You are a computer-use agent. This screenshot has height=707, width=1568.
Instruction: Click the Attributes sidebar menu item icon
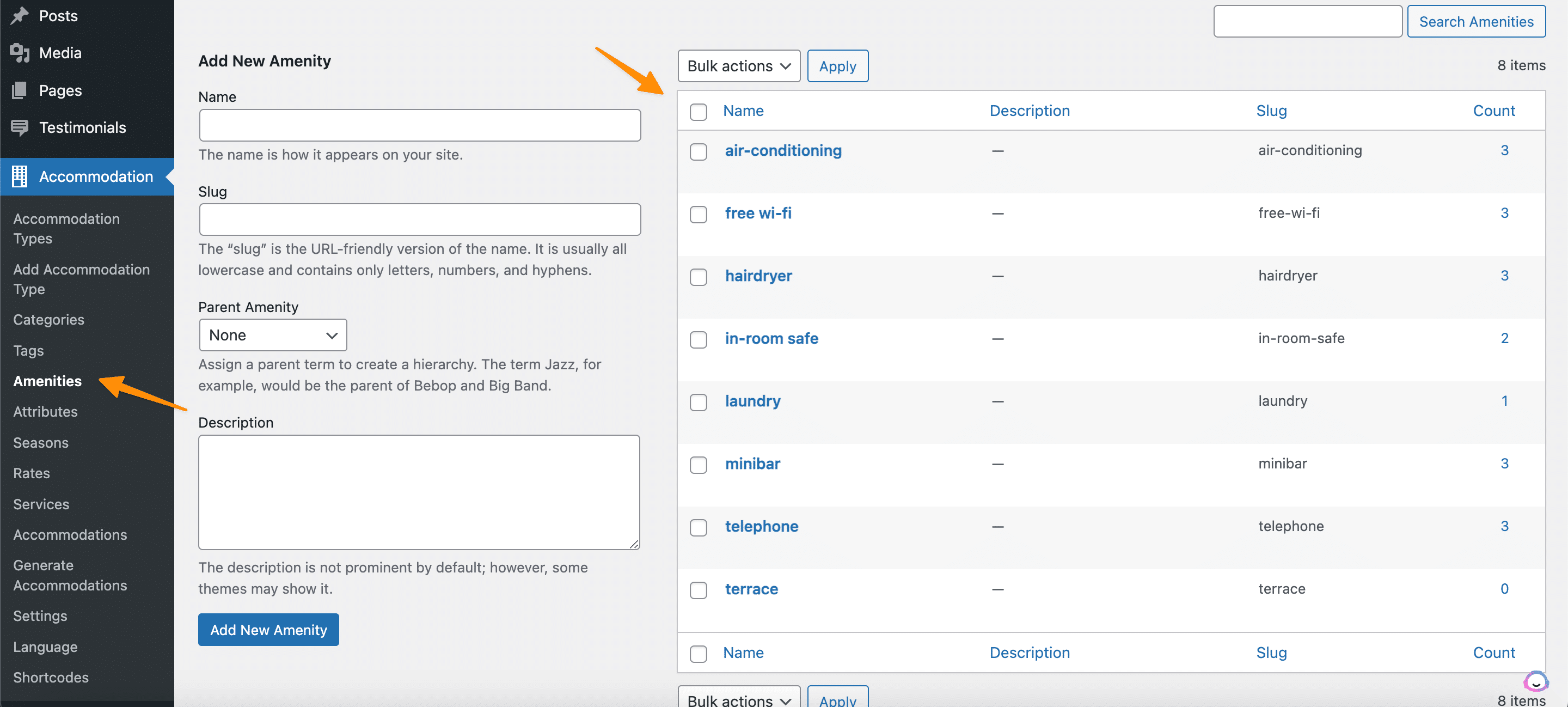(45, 410)
